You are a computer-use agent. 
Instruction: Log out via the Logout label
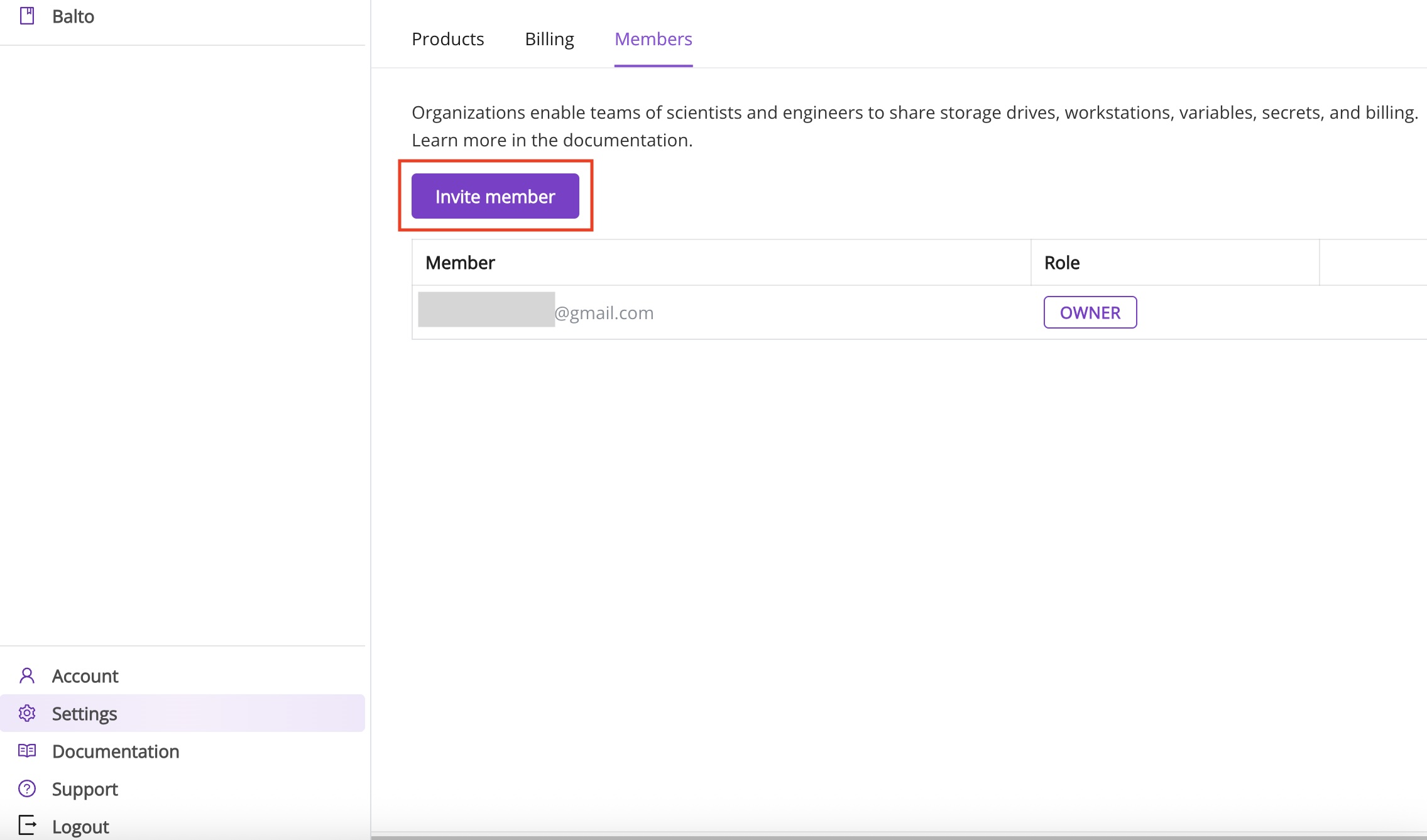pyautogui.click(x=80, y=827)
